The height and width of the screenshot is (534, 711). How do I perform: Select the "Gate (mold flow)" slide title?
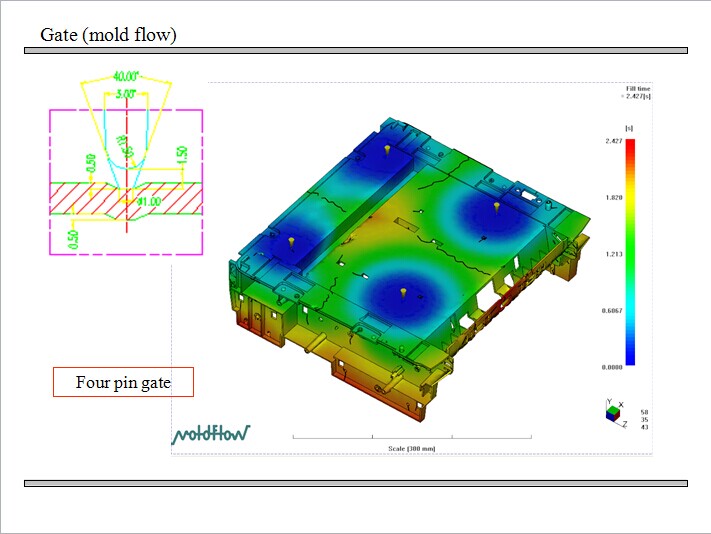[x=108, y=35]
